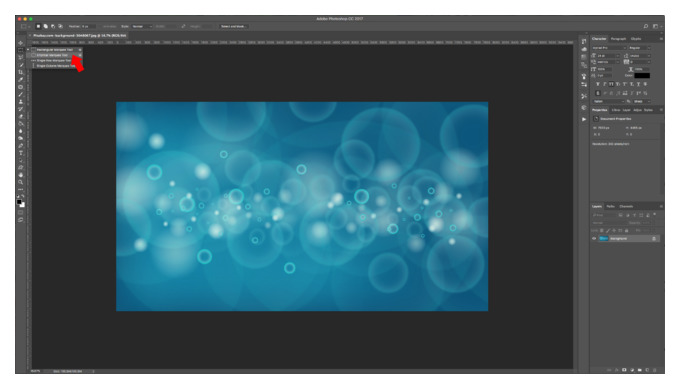The image size is (680, 389).
Task: Select the Eyedropper tool
Action: click(x=21, y=79)
